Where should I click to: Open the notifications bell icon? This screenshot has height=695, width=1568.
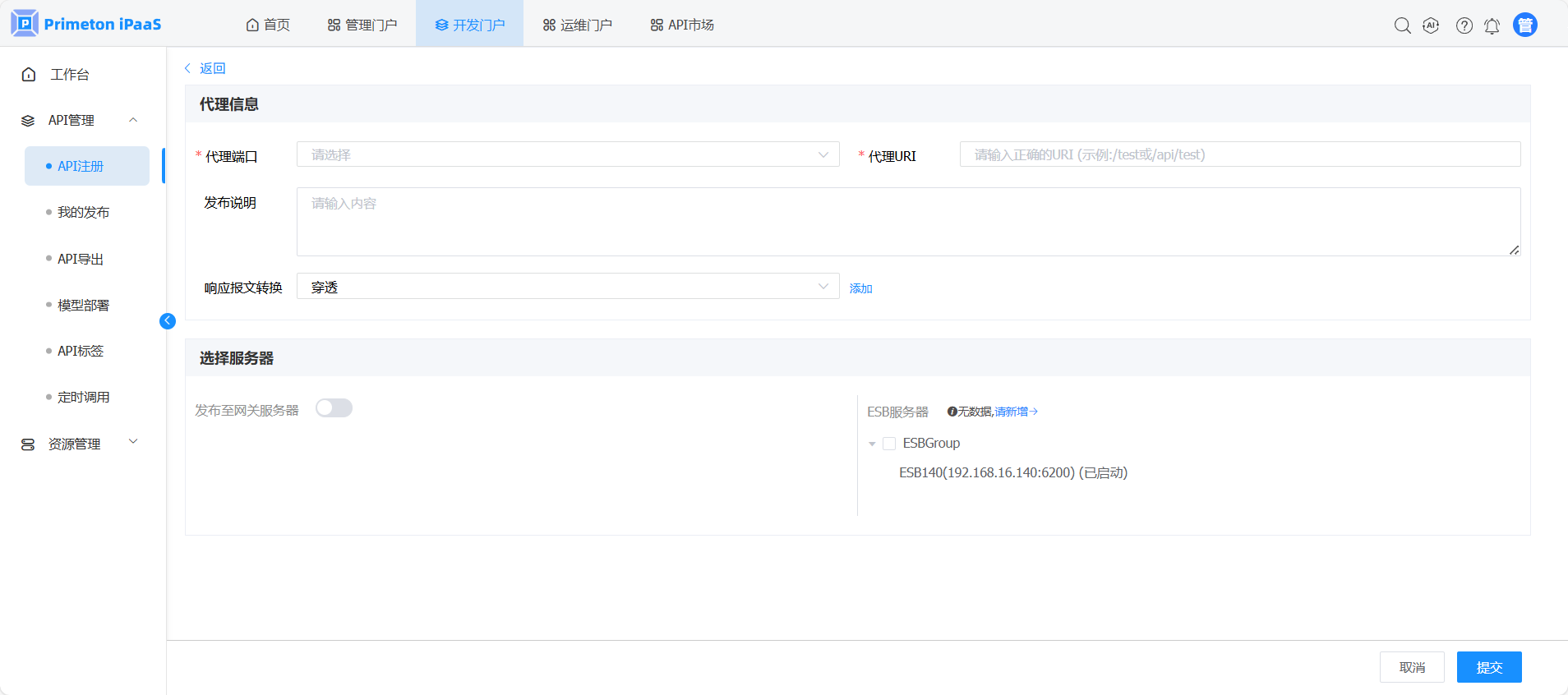click(1492, 26)
